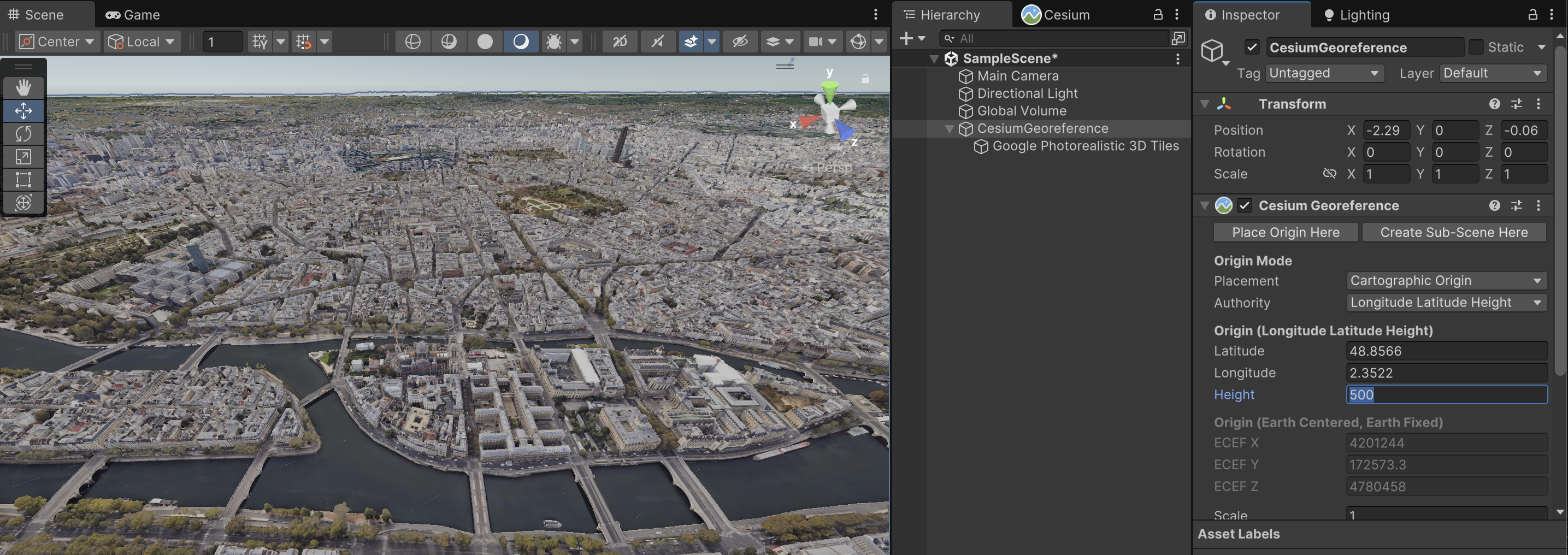Screen dimensions: 1568x555
Task: Select Main Camera in the hierarchy
Action: (x=1017, y=76)
